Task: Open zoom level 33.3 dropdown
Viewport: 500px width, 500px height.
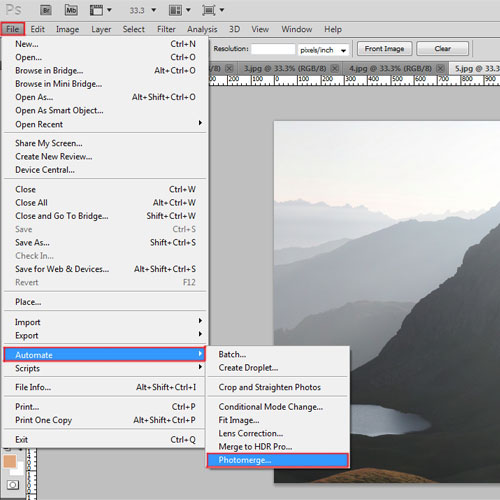Action: [154, 10]
